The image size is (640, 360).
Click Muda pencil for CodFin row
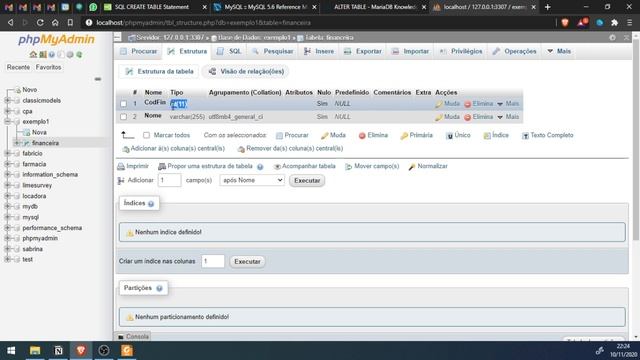[447, 104]
